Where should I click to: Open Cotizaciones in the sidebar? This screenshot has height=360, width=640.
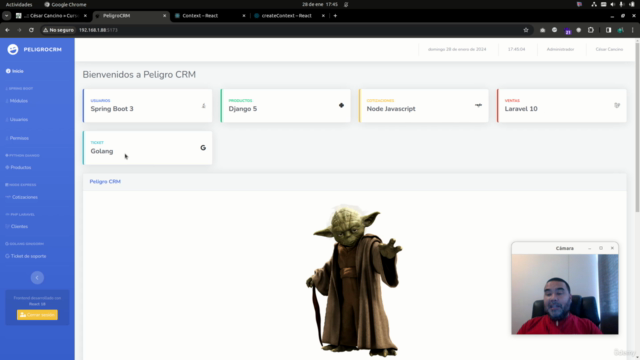(x=22, y=197)
